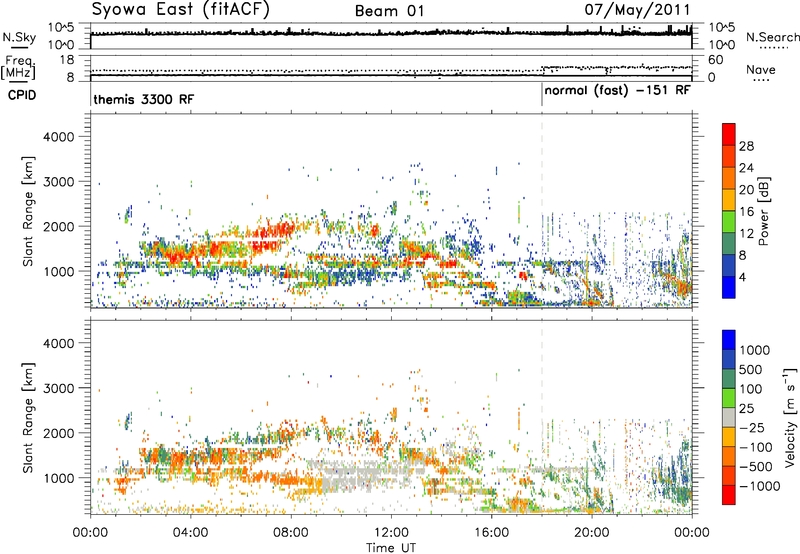Select the light green 12–16 dB Power segment
This screenshot has width=800, height=554.
click(x=729, y=222)
